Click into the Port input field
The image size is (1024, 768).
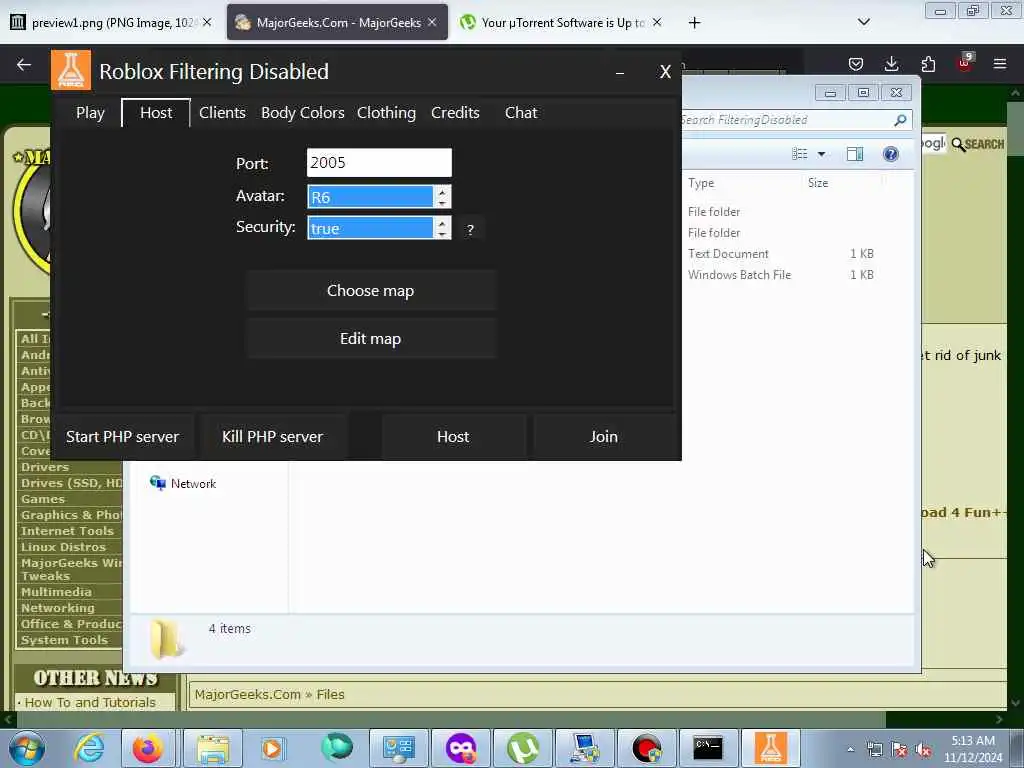(x=379, y=163)
